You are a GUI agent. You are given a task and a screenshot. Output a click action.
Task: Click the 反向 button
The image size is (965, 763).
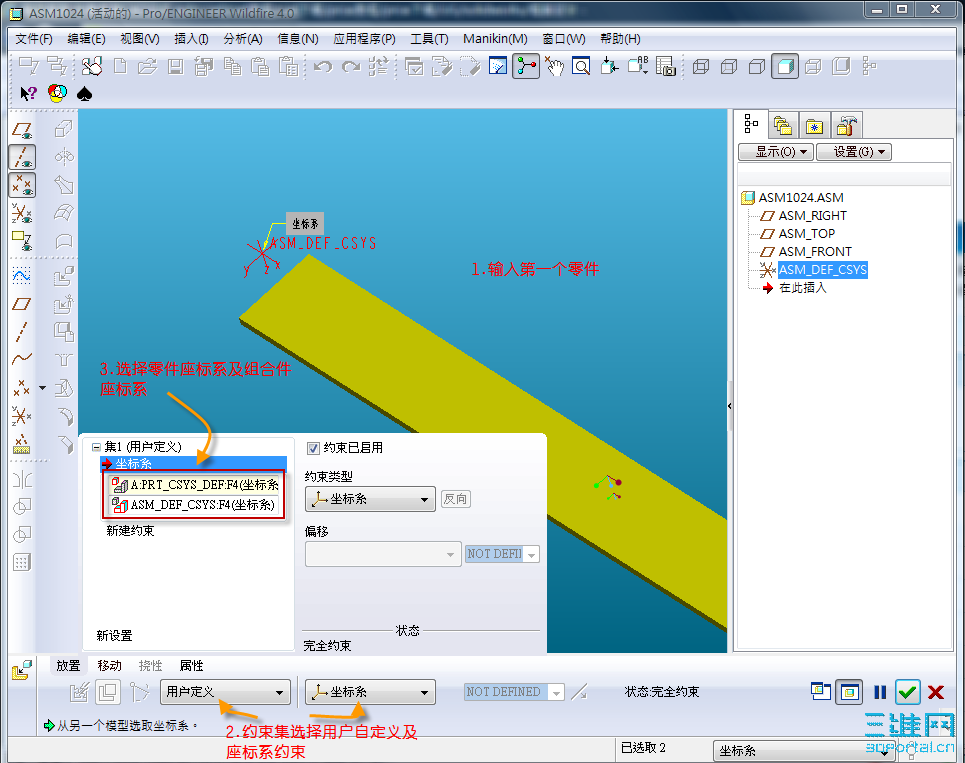click(x=456, y=499)
